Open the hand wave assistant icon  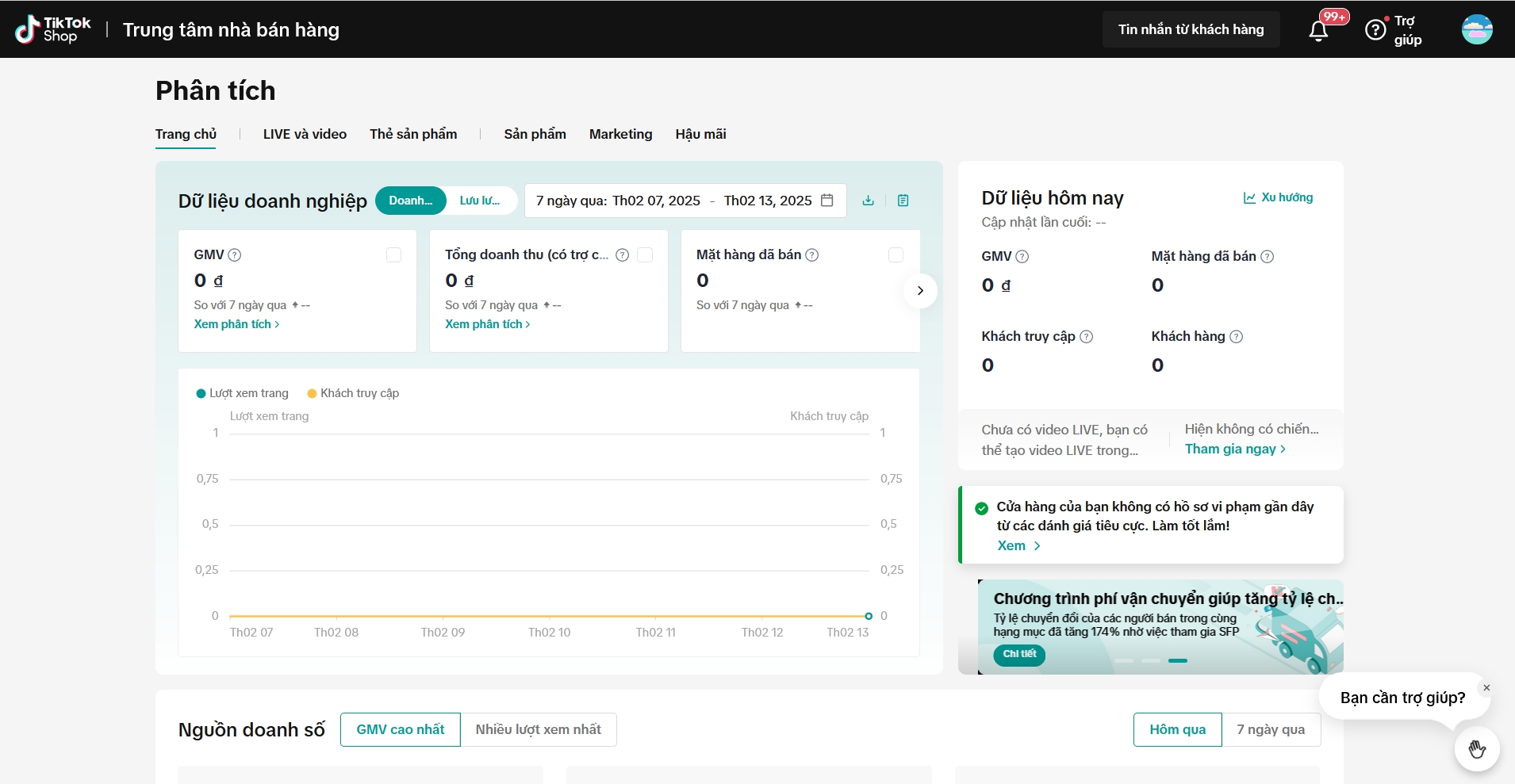pyautogui.click(x=1476, y=748)
